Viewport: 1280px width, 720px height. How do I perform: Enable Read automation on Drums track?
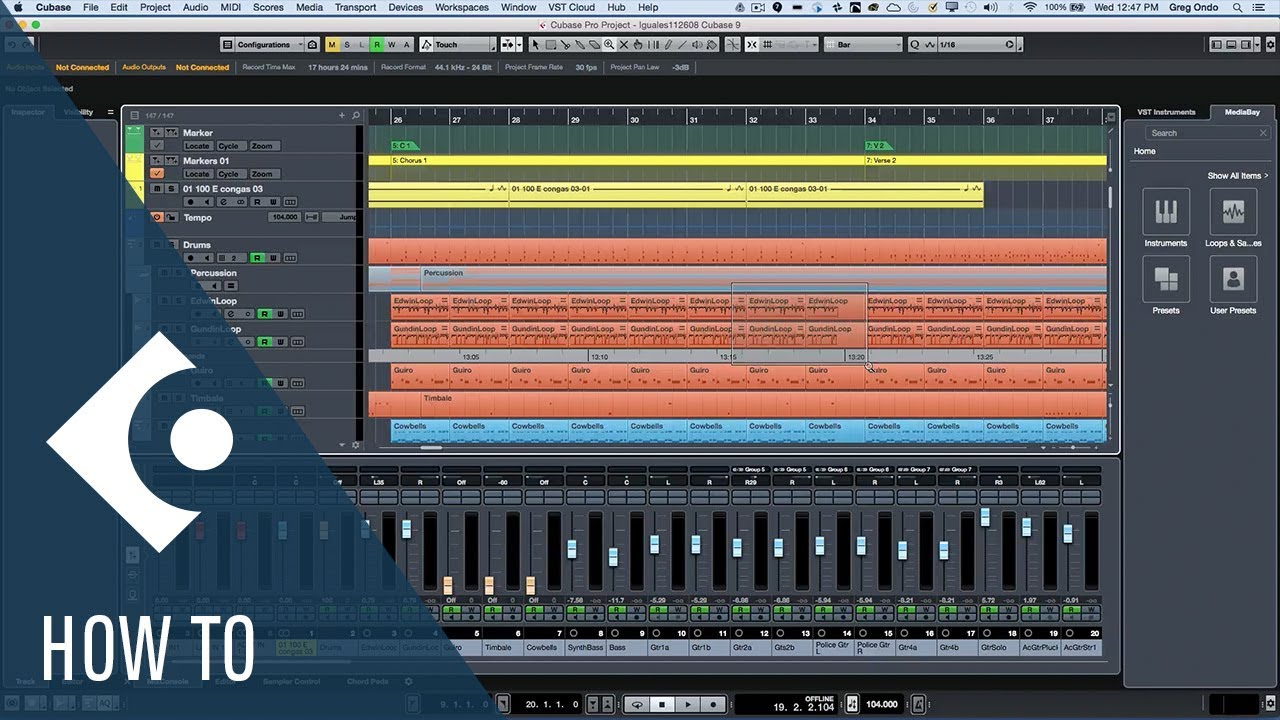pos(256,258)
